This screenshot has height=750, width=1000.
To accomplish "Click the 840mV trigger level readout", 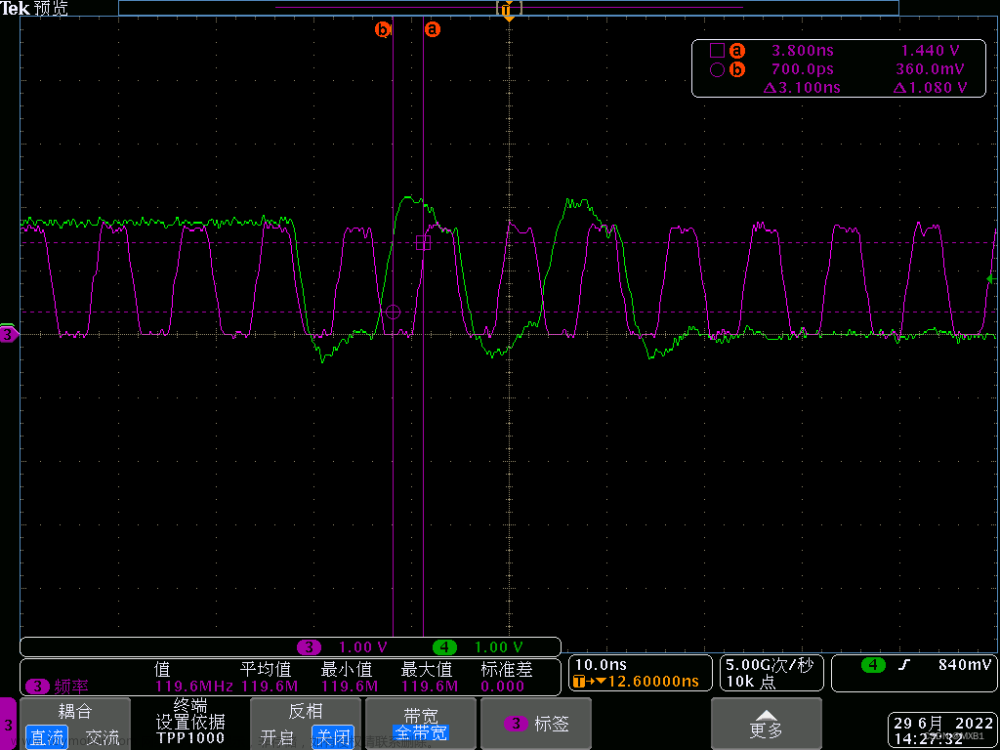I will coord(966,665).
